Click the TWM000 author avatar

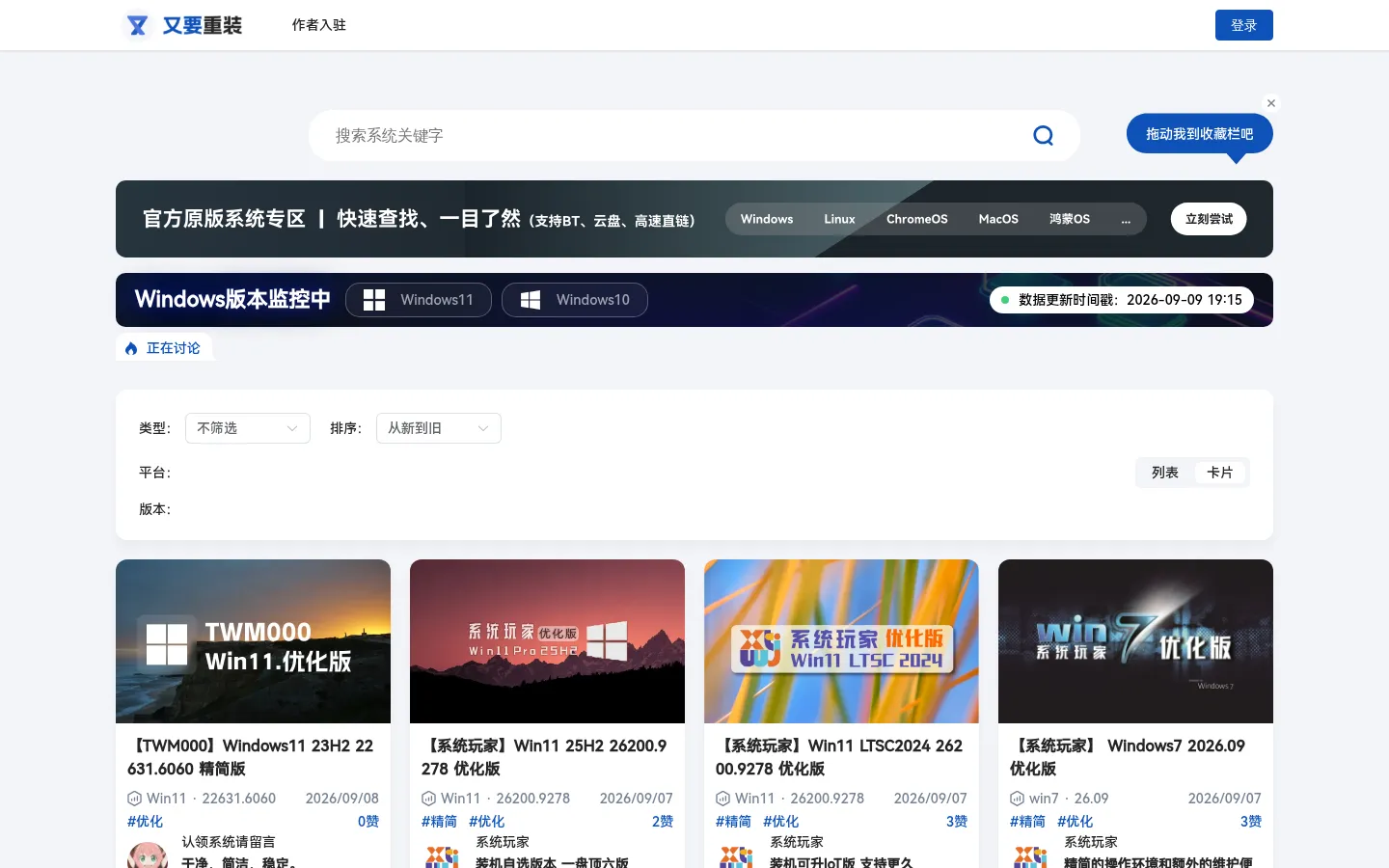click(148, 855)
